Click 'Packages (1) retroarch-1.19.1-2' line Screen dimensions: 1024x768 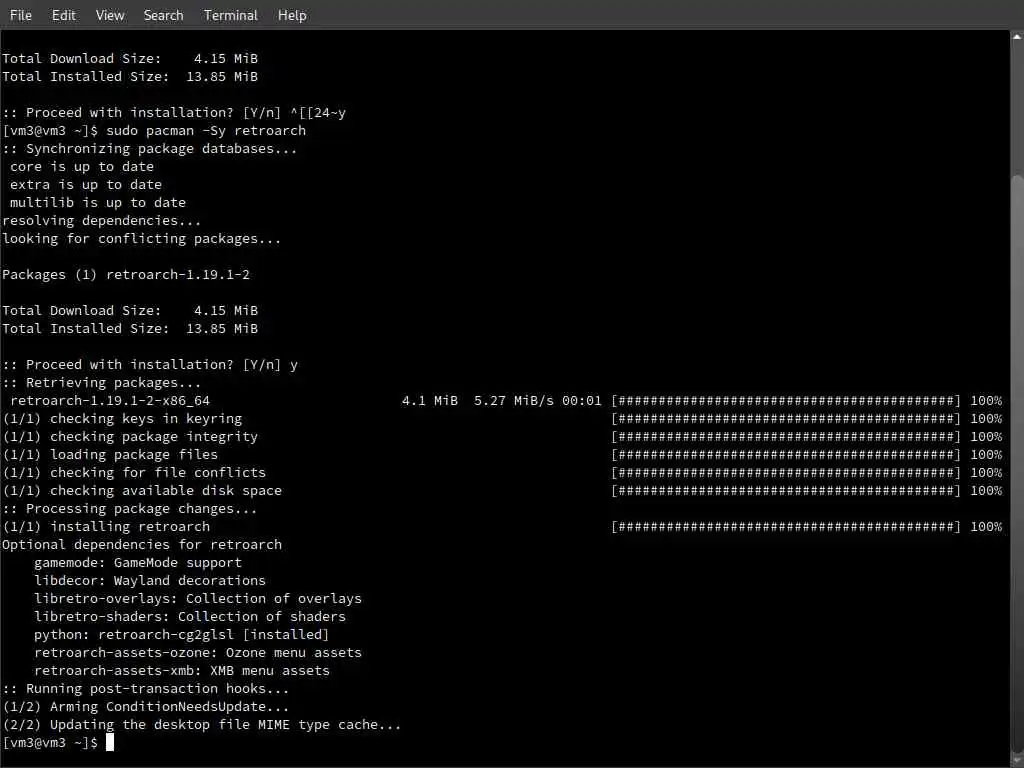click(x=126, y=275)
